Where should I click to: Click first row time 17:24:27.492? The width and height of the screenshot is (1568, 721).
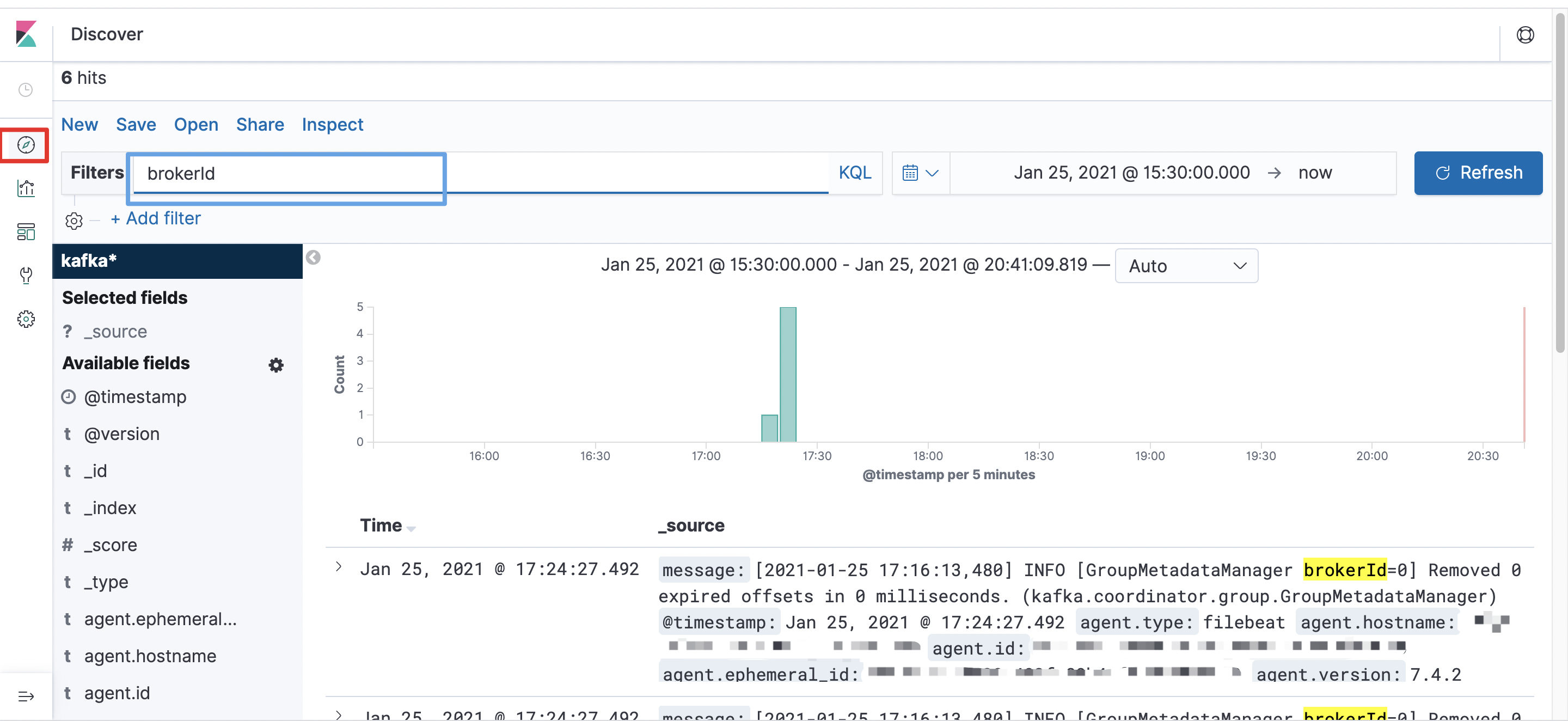[x=499, y=569]
